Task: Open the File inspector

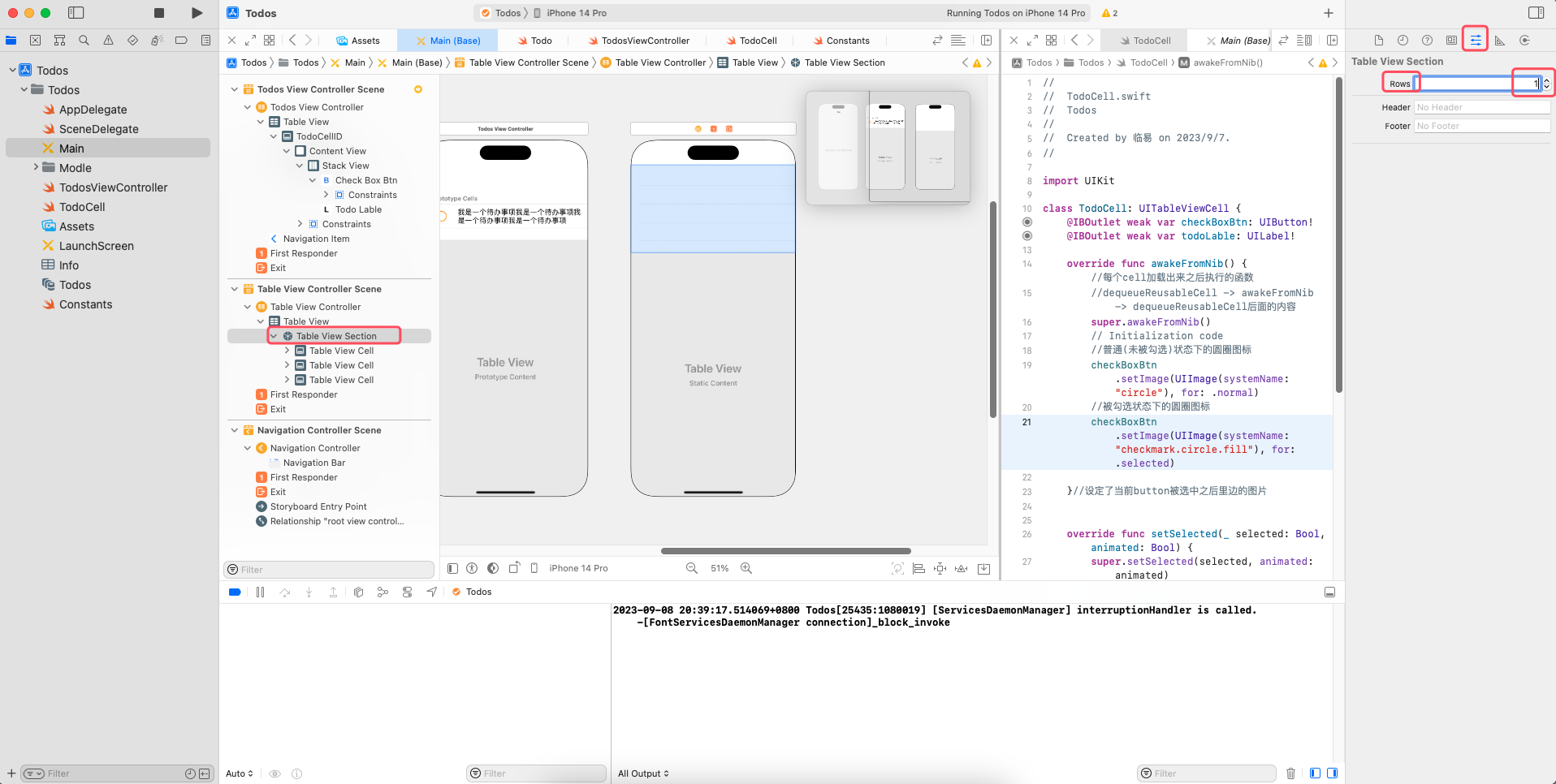Action: pyautogui.click(x=1379, y=40)
